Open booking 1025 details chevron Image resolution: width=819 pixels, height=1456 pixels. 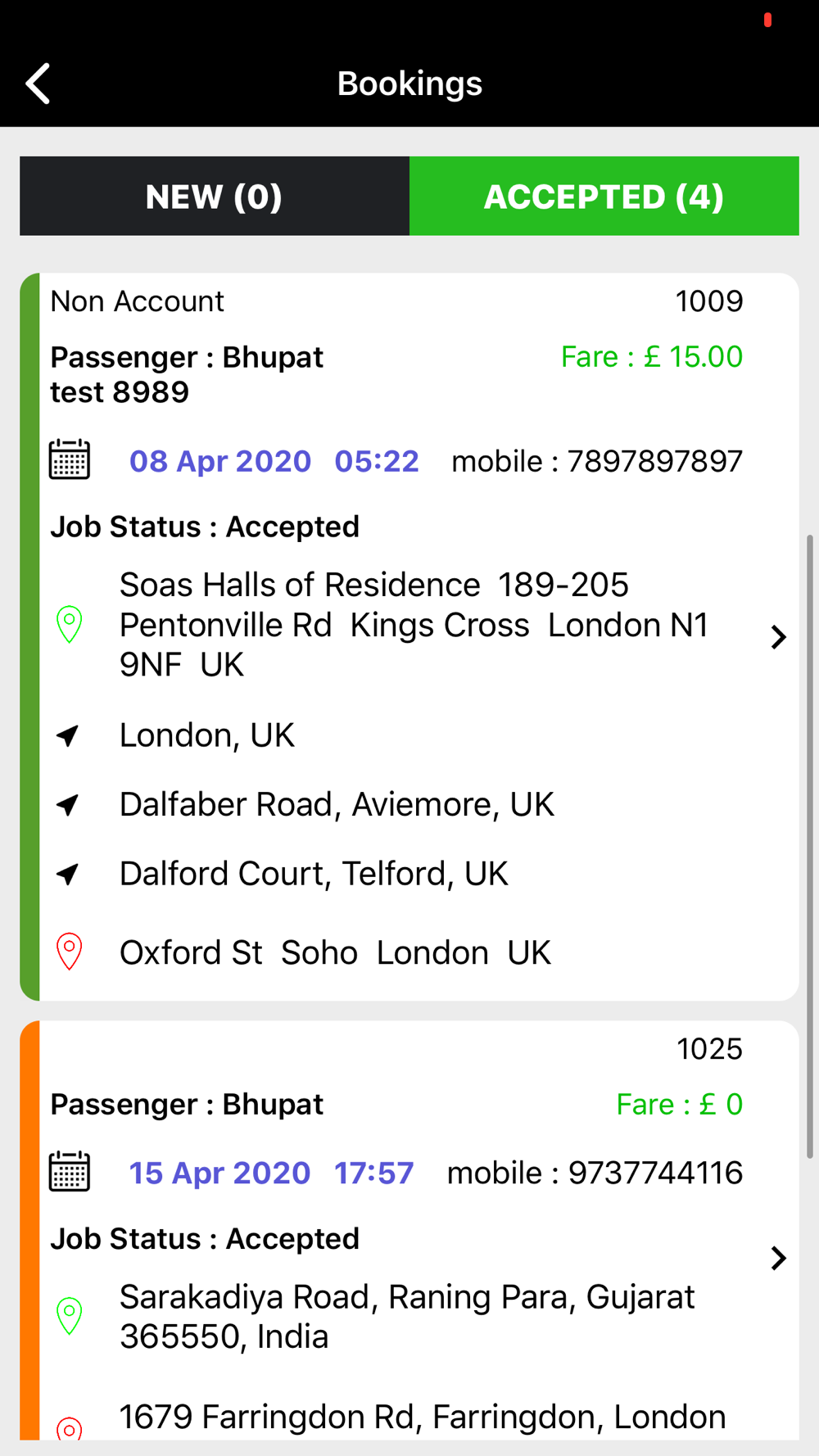click(x=779, y=1258)
